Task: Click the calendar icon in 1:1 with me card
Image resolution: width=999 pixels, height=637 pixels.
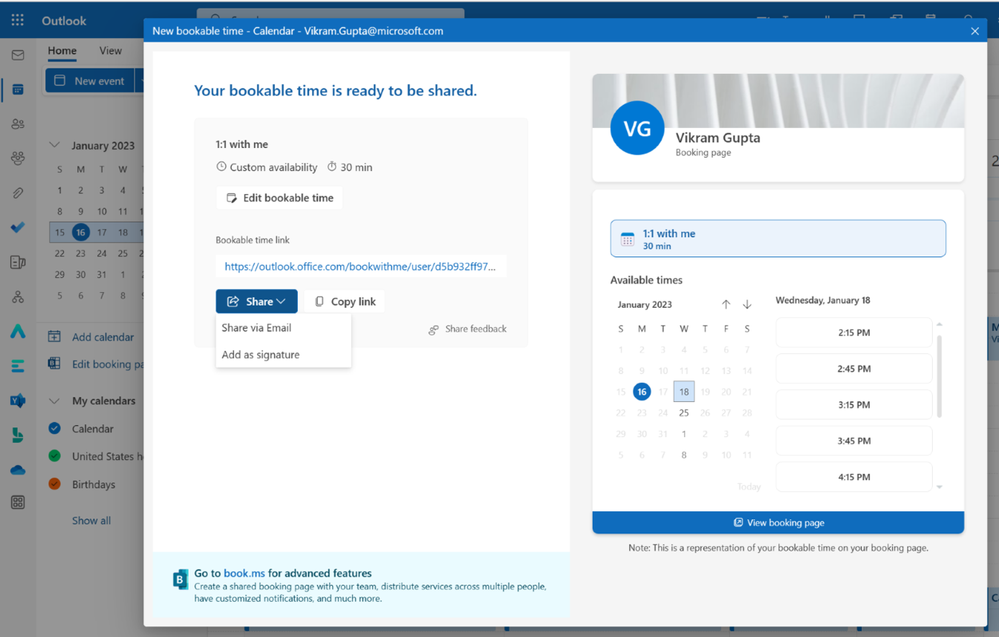Action: click(x=628, y=239)
